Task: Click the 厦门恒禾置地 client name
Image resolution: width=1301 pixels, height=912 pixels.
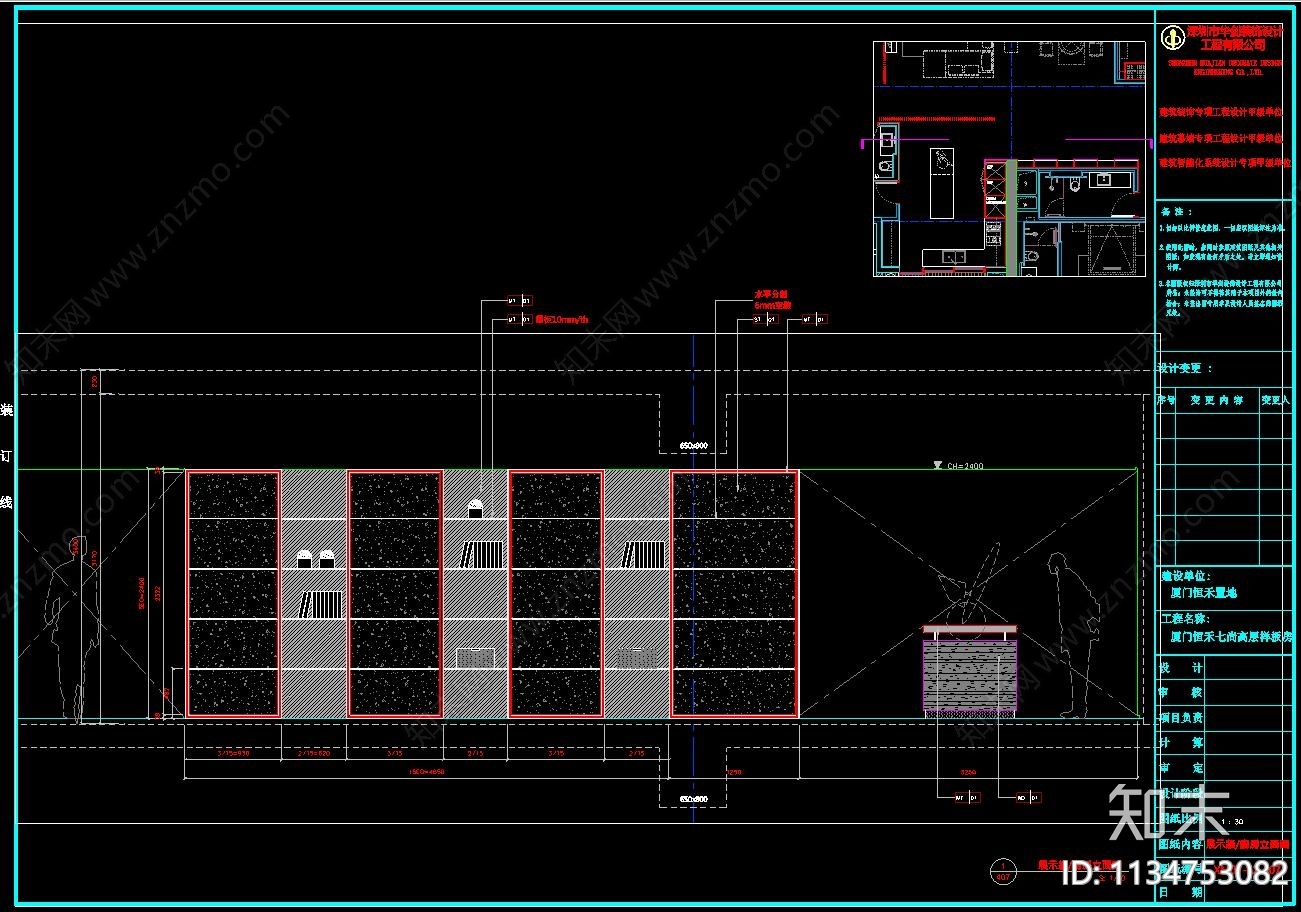Action: pos(1203,593)
